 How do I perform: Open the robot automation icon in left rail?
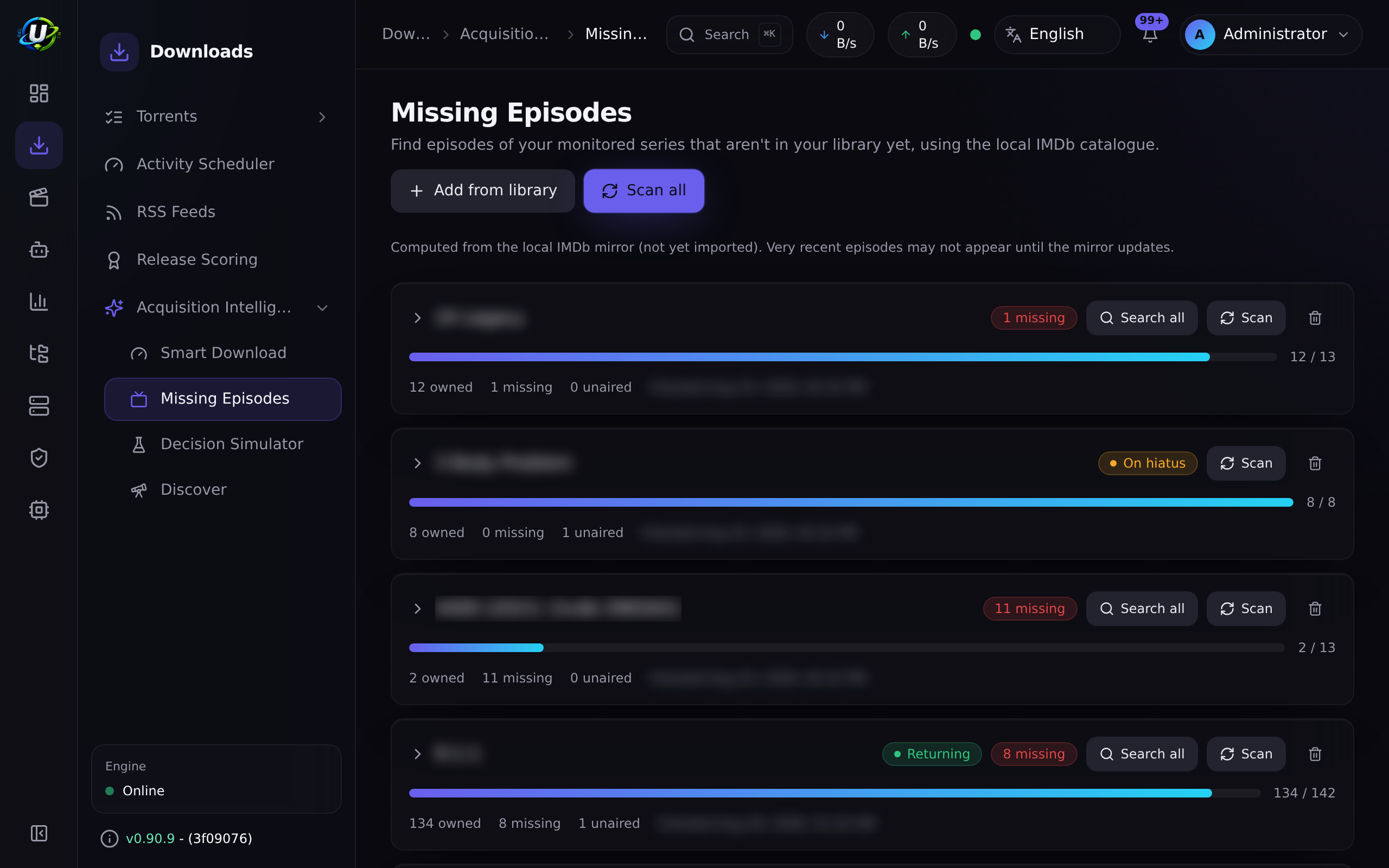[x=39, y=250]
